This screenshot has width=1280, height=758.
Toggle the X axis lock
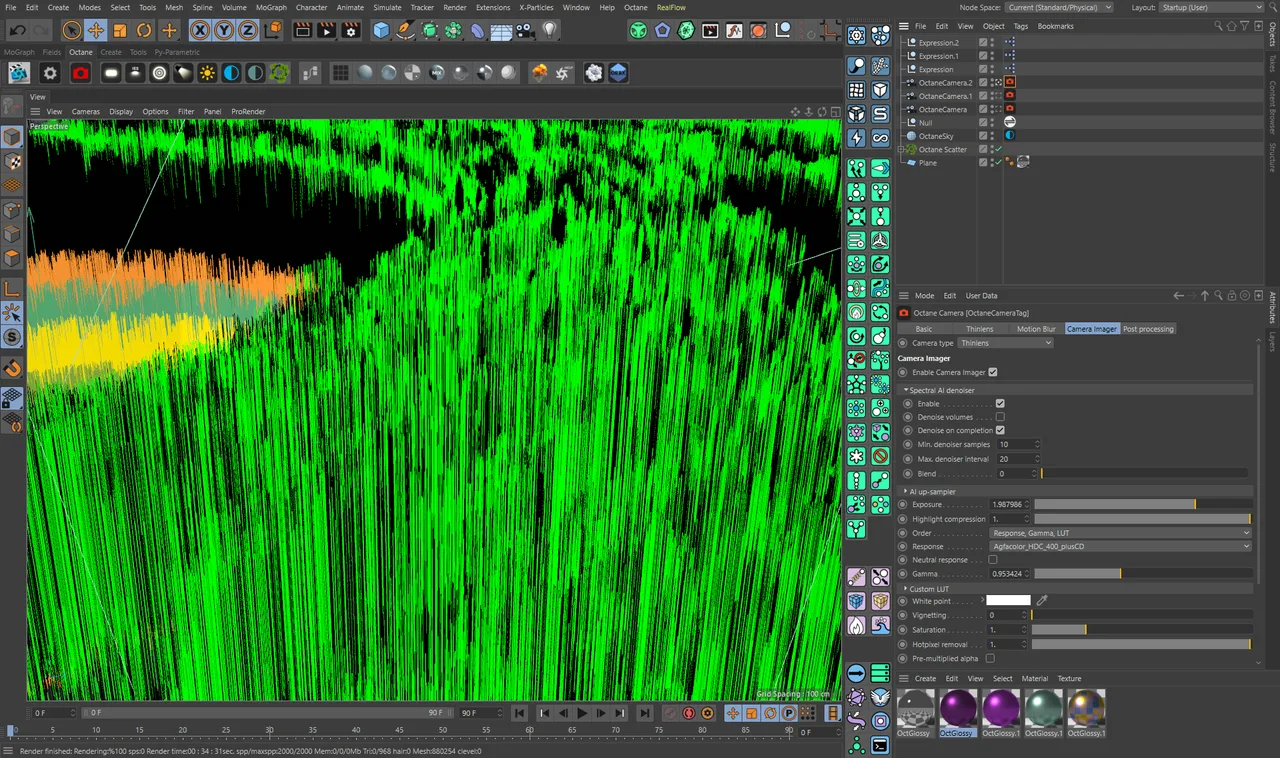coord(200,31)
